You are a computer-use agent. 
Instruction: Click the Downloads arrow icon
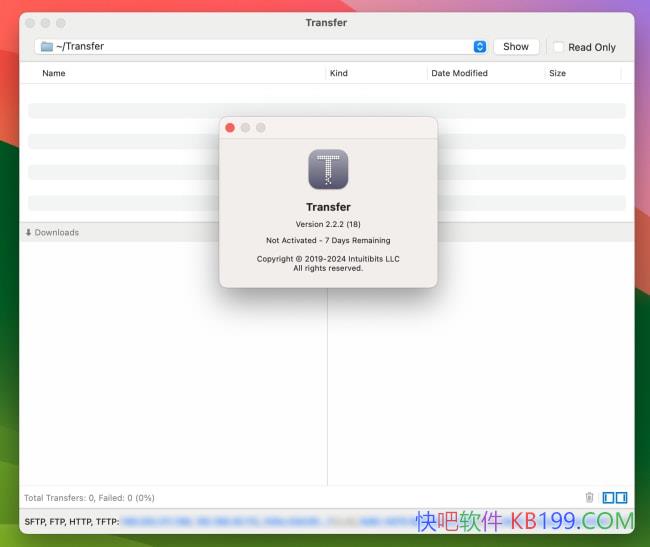click(x=28, y=232)
